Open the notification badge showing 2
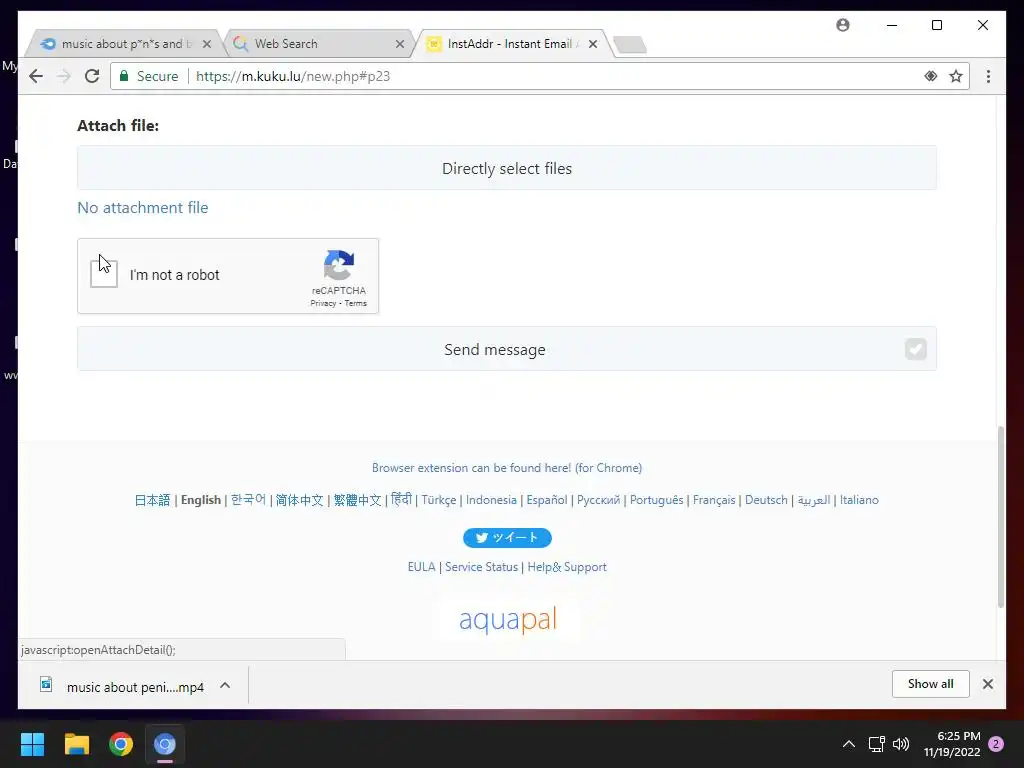 996,744
